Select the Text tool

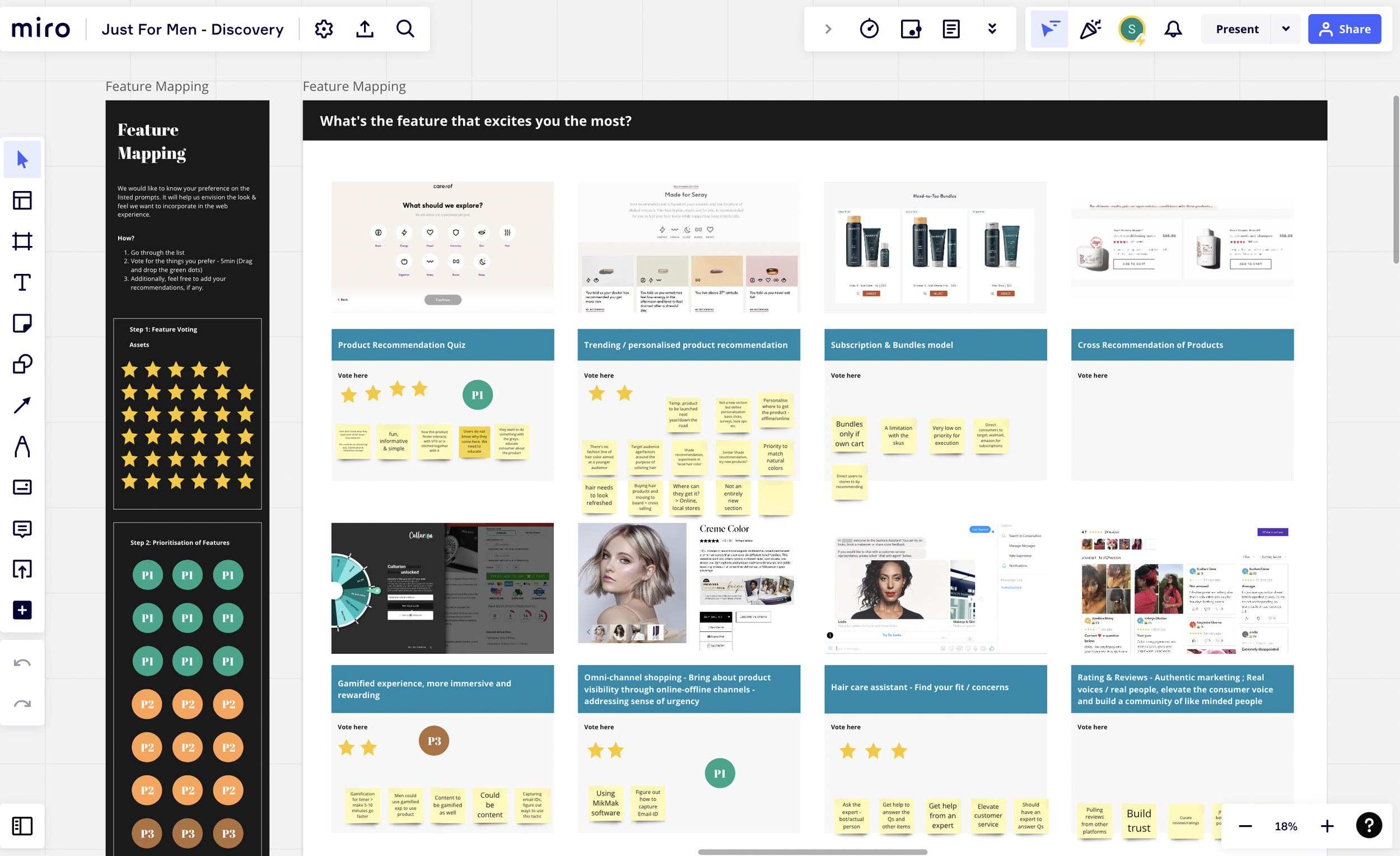22,282
